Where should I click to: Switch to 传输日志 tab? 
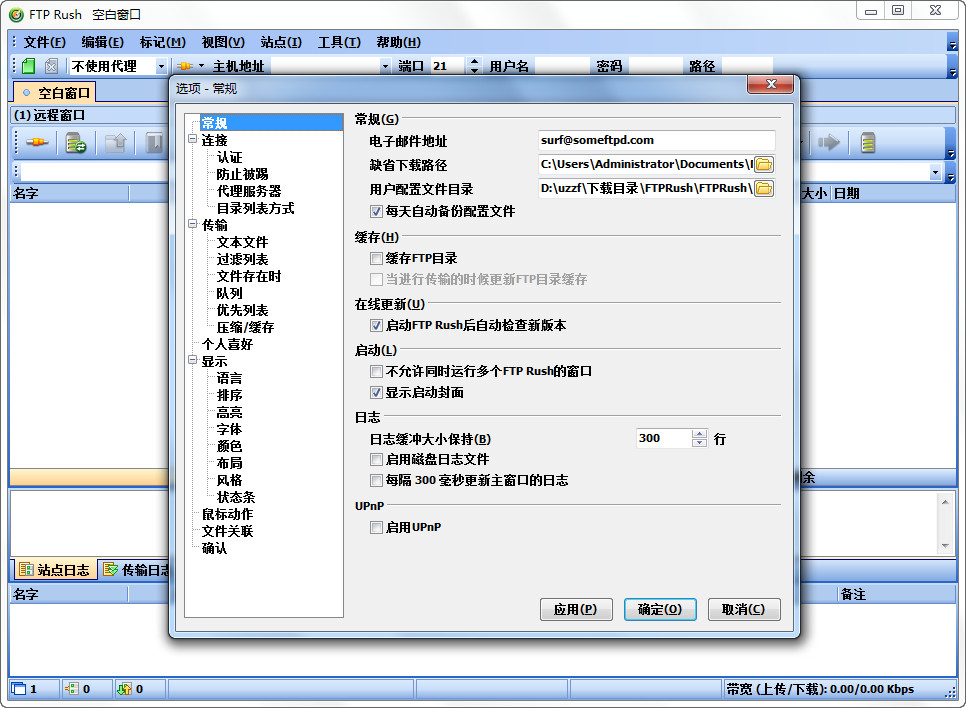135,570
